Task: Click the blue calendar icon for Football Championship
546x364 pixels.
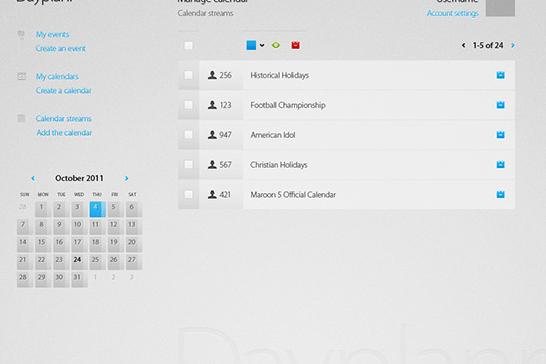Action: tap(500, 104)
